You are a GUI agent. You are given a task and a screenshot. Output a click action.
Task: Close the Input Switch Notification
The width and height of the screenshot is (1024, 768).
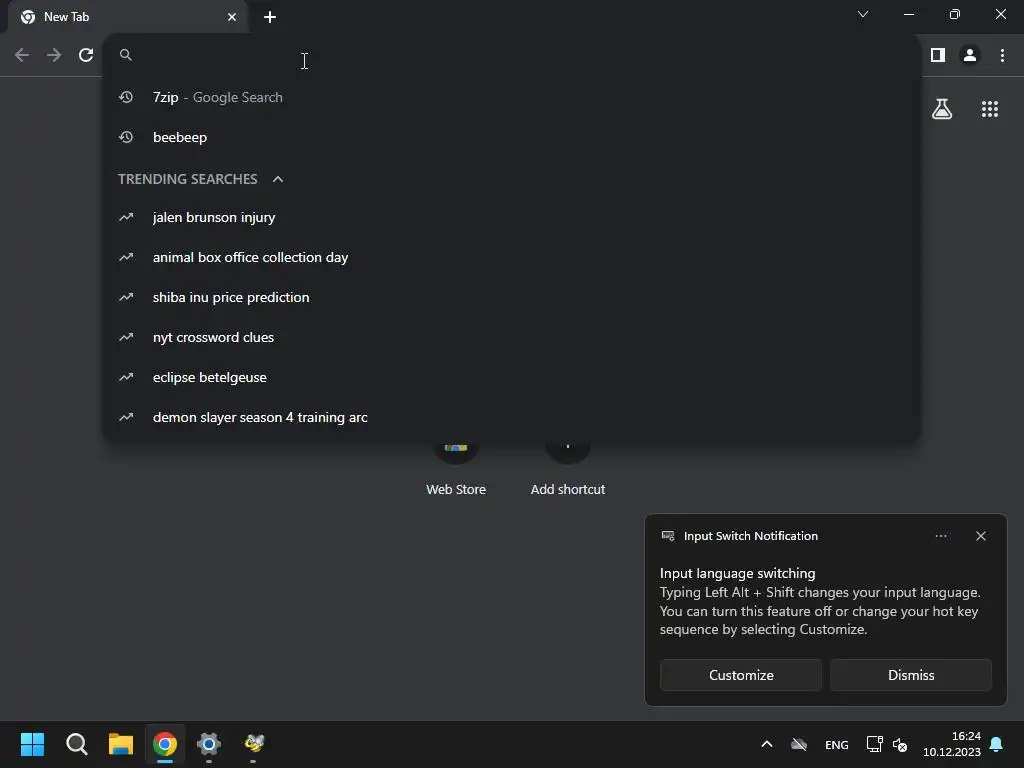[981, 536]
